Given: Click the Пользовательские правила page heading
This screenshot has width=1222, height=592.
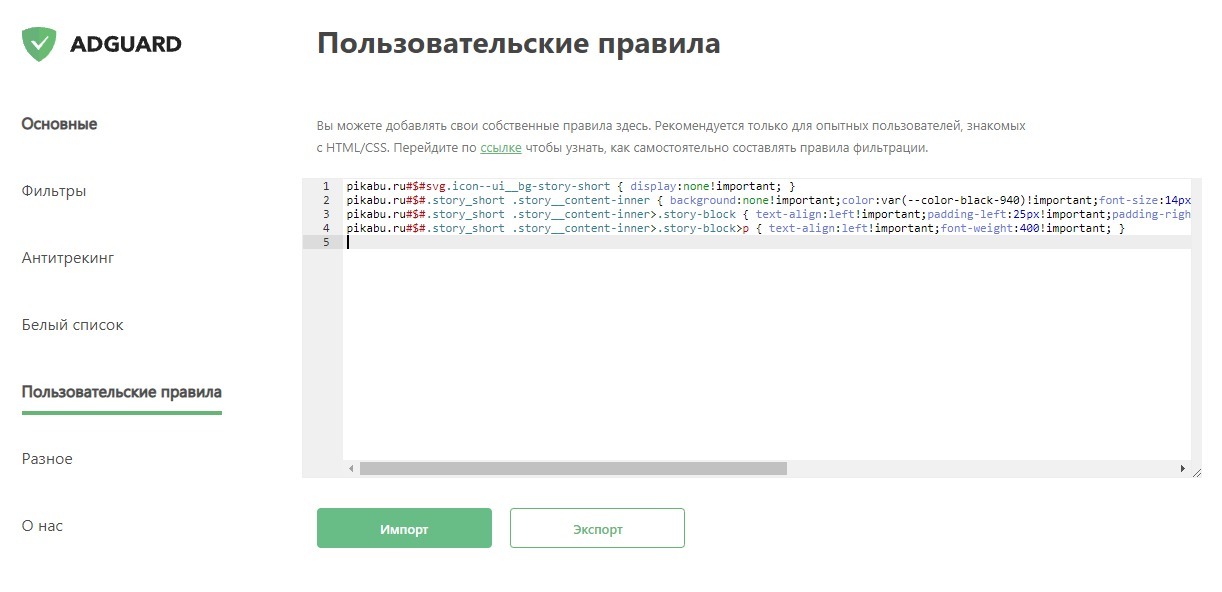Looking at the screenshot, I should pos(518,44).
